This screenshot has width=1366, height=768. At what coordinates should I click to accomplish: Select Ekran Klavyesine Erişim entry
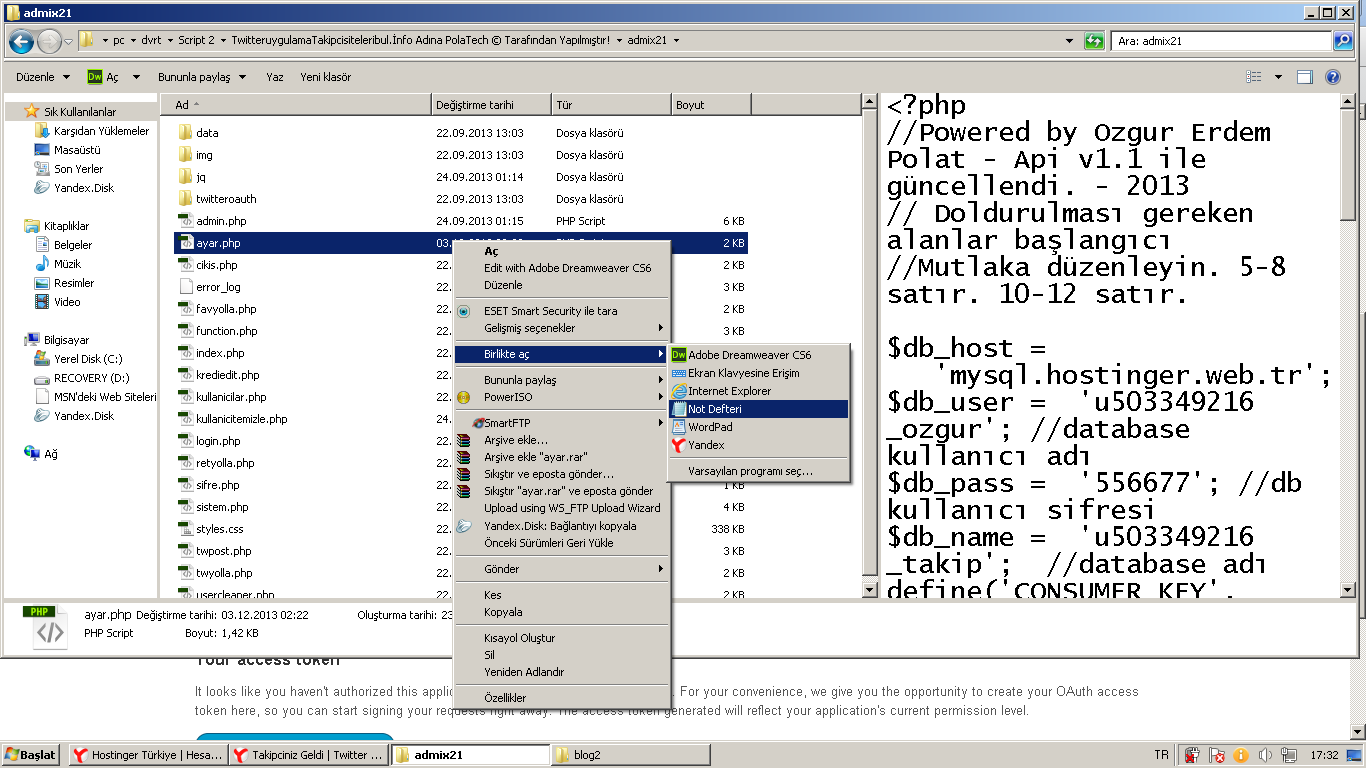pos(758,373)
